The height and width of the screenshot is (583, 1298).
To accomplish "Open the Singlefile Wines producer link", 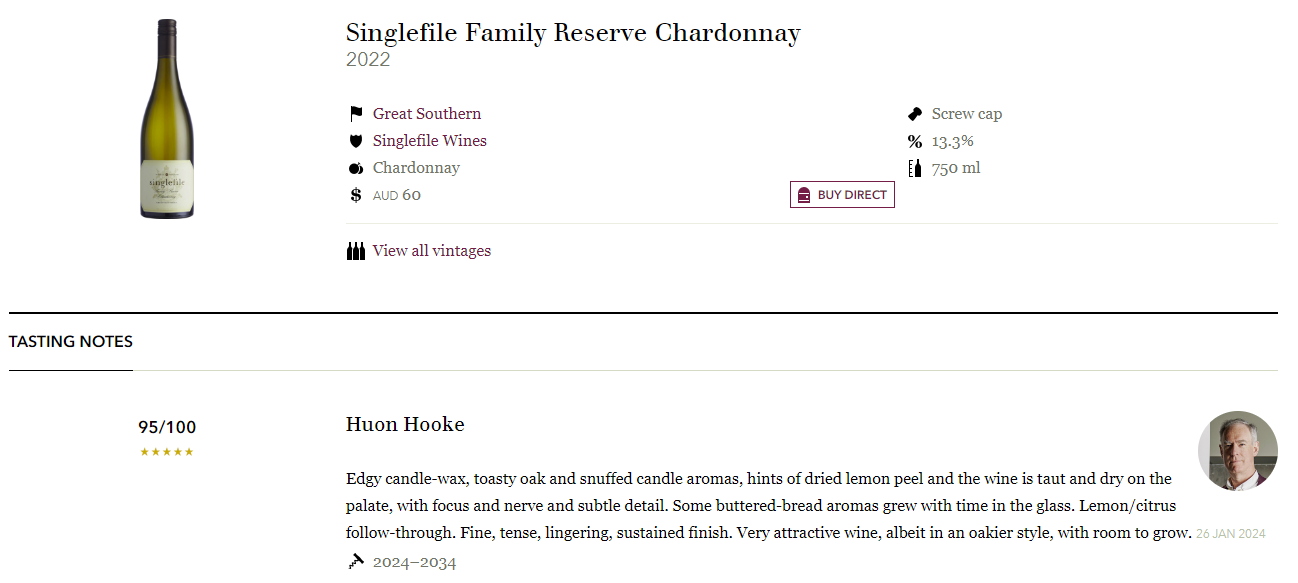I will (x=430, y=141).
